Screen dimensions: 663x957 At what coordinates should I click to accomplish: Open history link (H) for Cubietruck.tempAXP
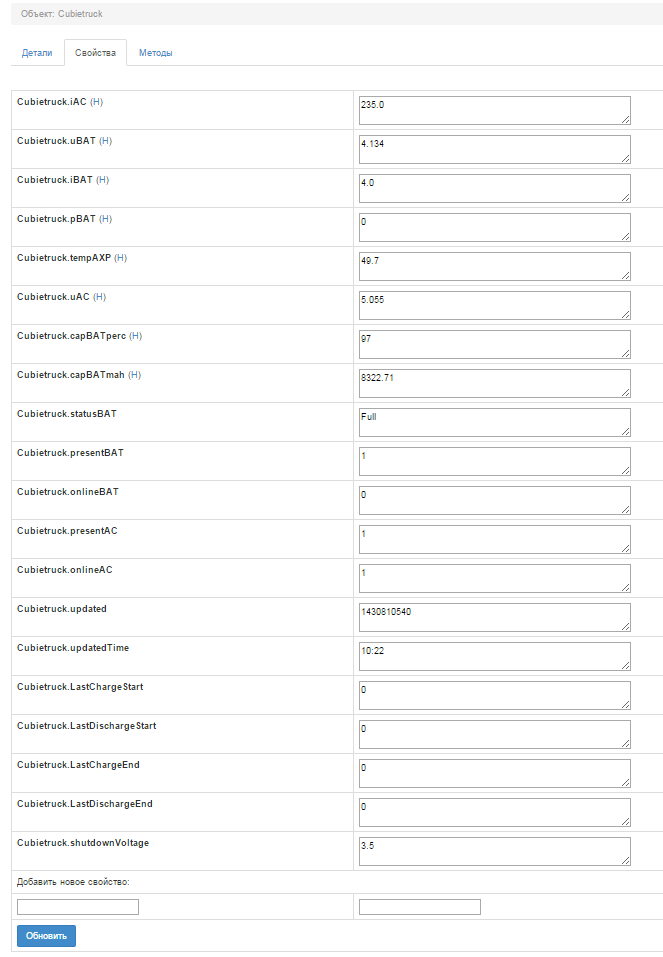(x=121, y=258)
